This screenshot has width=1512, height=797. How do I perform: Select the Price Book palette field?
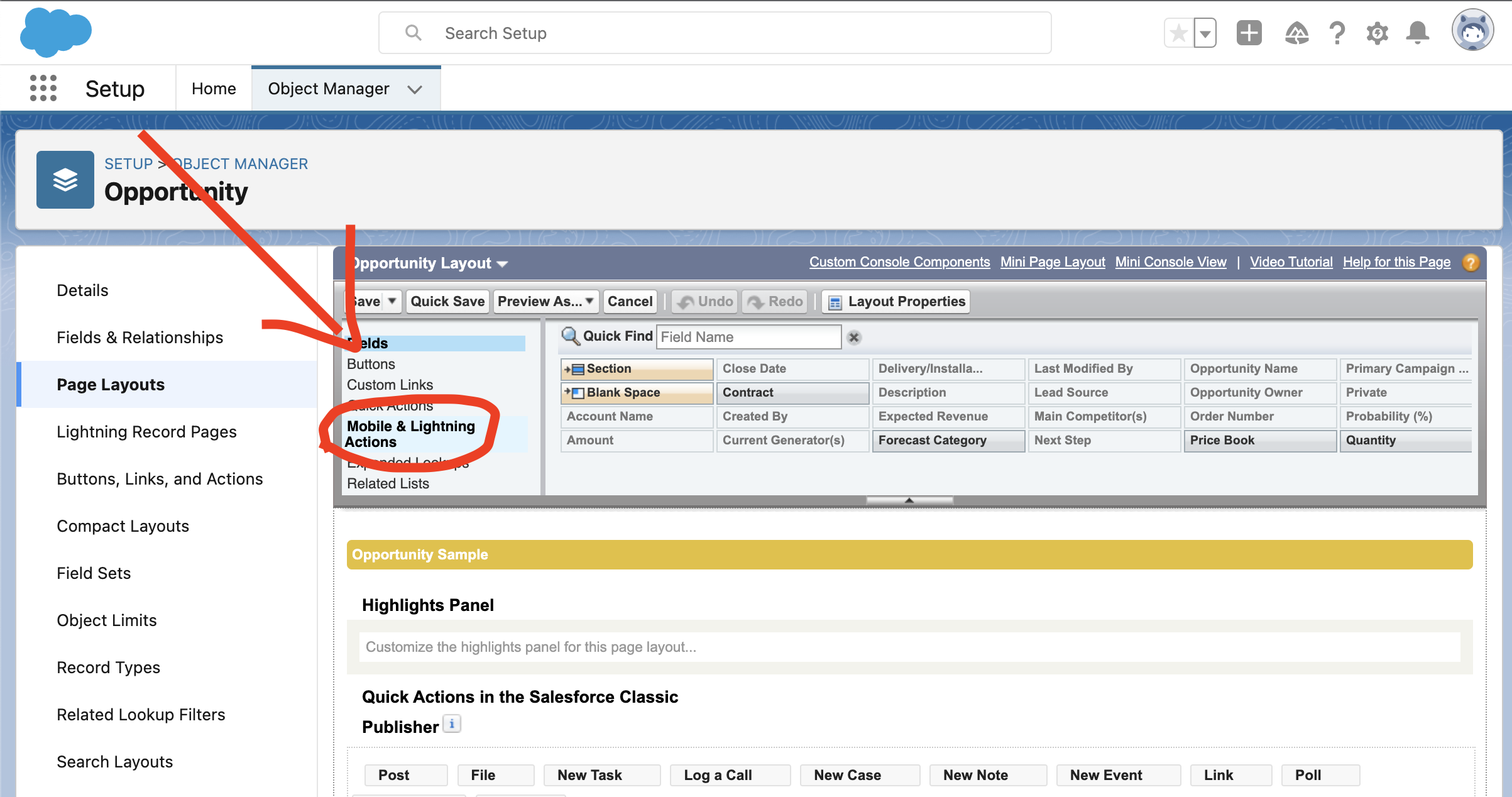click(1260, 441)
